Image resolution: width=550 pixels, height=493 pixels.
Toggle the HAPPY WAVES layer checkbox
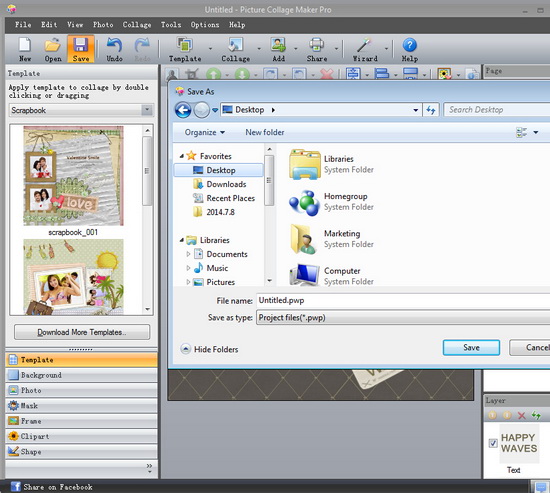tap(493, 443)
